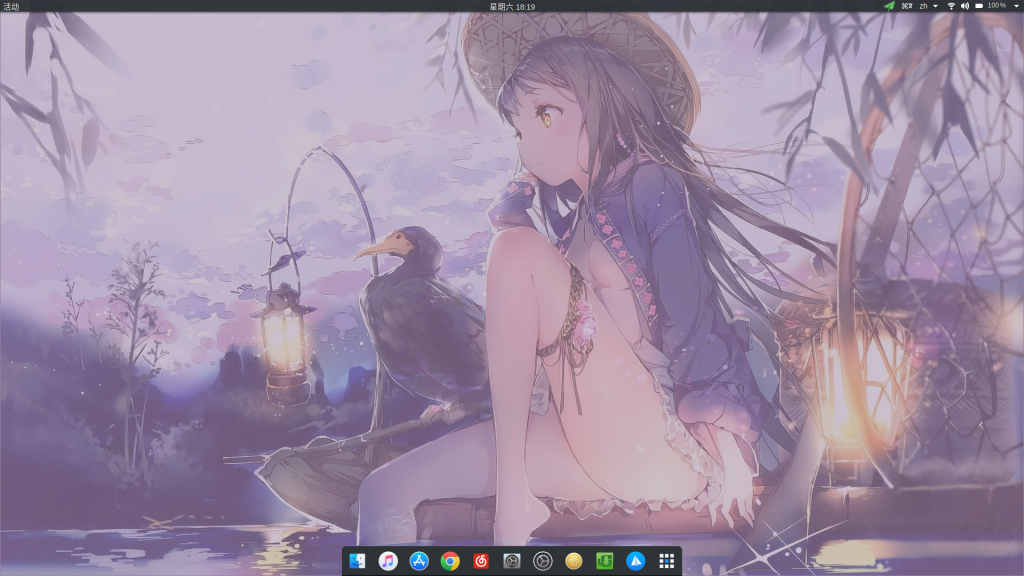Open the green download app in dock

click(x=605, y=561)
